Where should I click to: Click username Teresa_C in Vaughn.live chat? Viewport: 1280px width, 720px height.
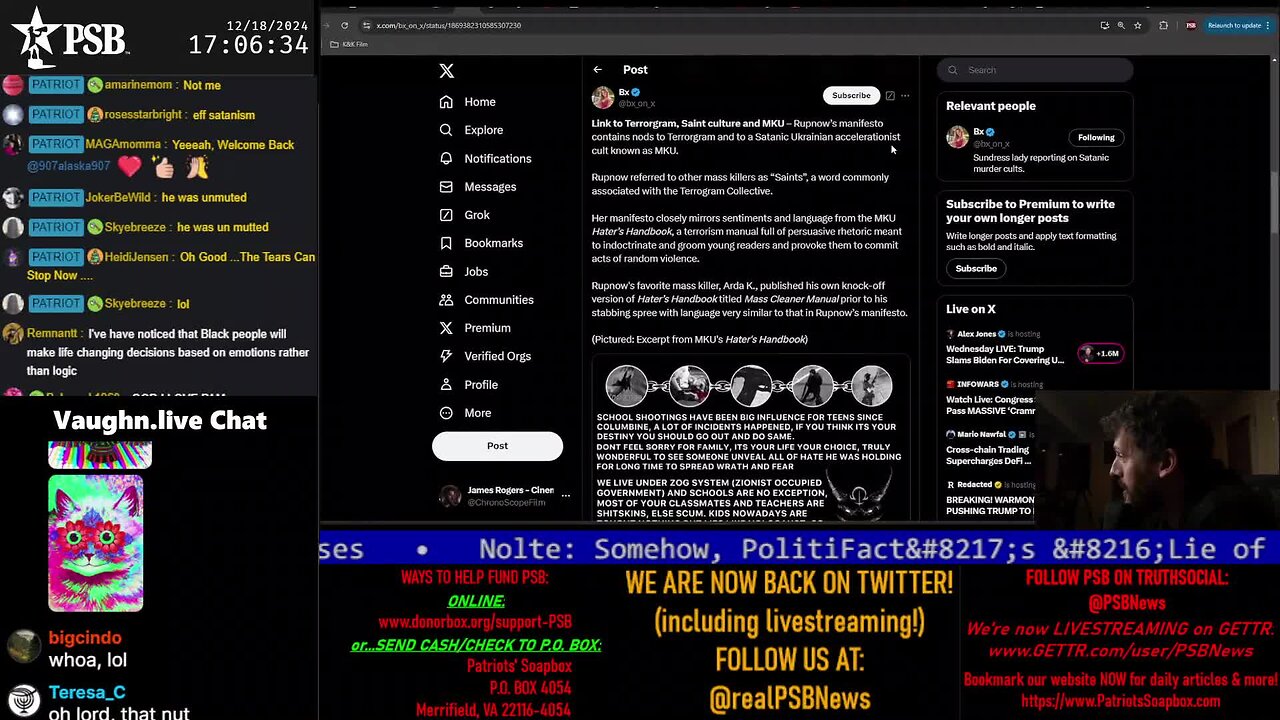pyautogui.click(x=87, y=692)
